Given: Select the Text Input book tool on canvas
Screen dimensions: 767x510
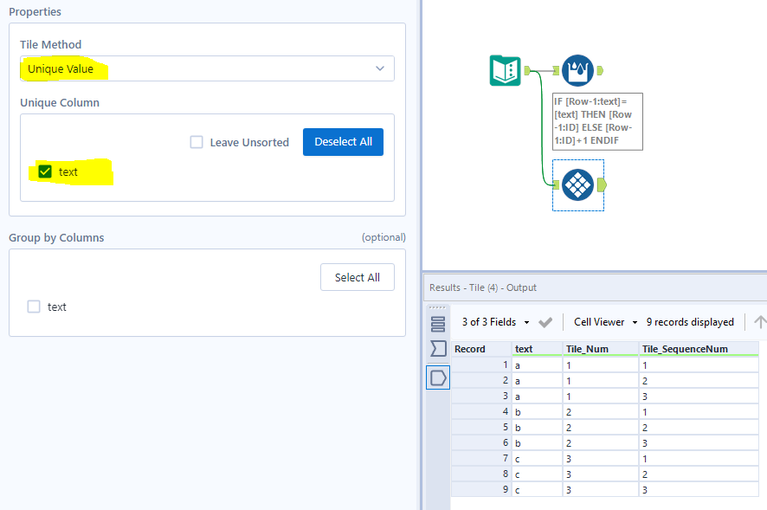Looking at the screenshot, I should (505, 71).
